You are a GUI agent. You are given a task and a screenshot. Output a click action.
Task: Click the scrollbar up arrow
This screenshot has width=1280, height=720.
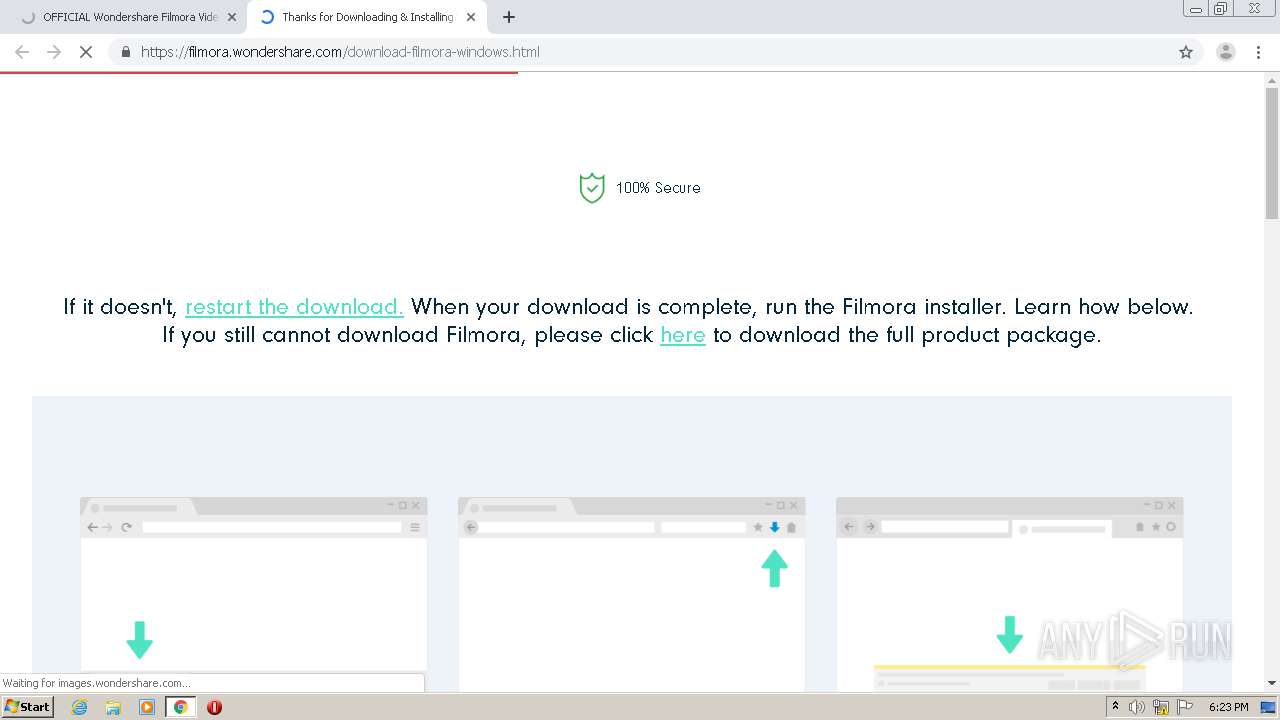1272,80
